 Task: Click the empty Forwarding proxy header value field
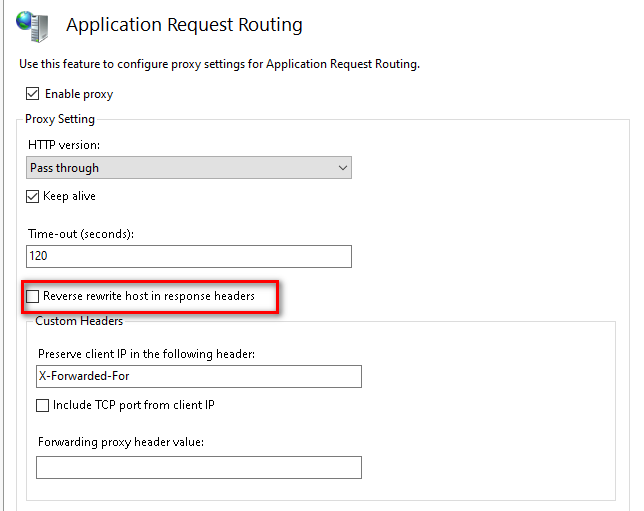[198, 467]
